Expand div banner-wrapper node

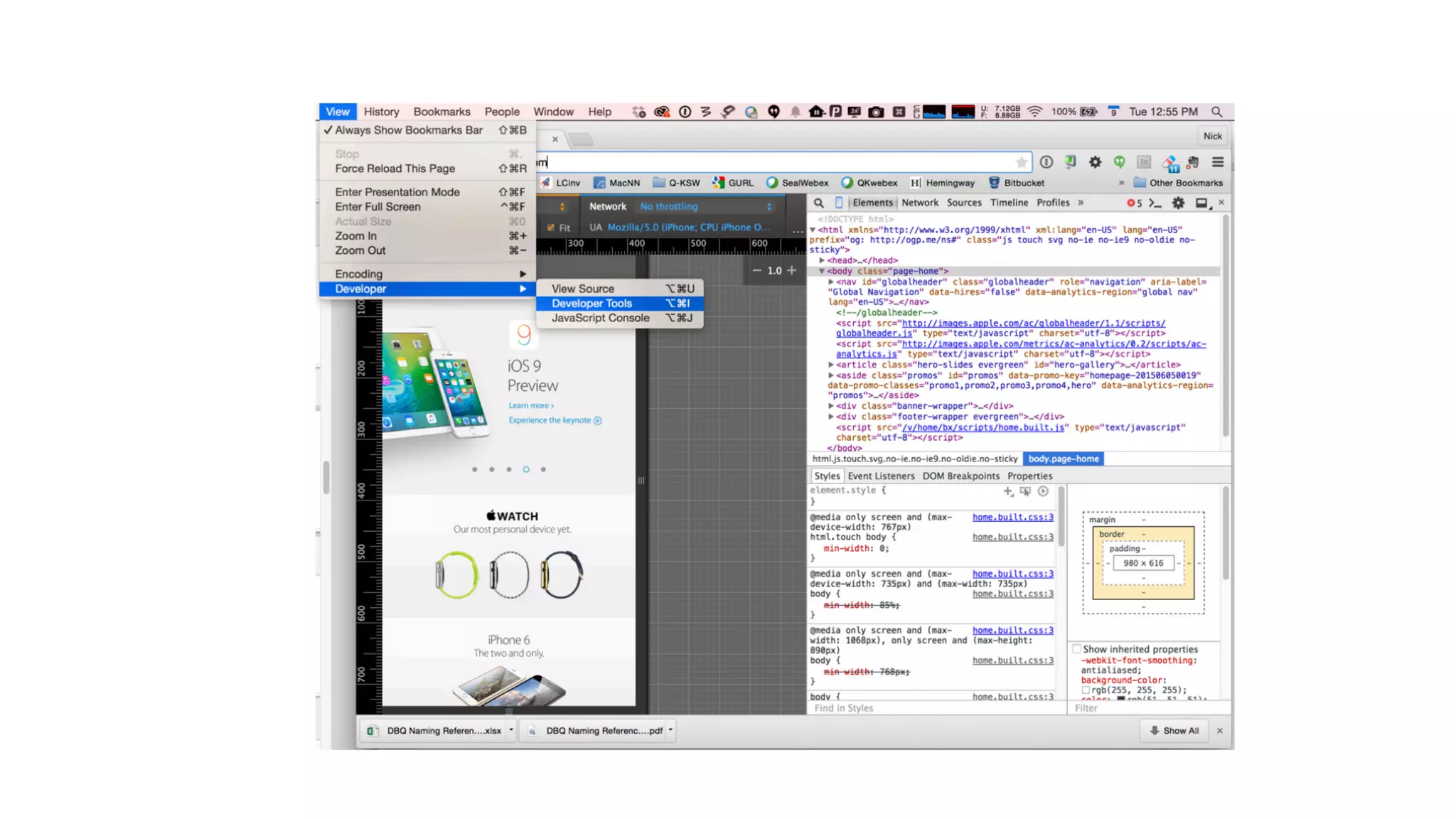click(831, 406)
